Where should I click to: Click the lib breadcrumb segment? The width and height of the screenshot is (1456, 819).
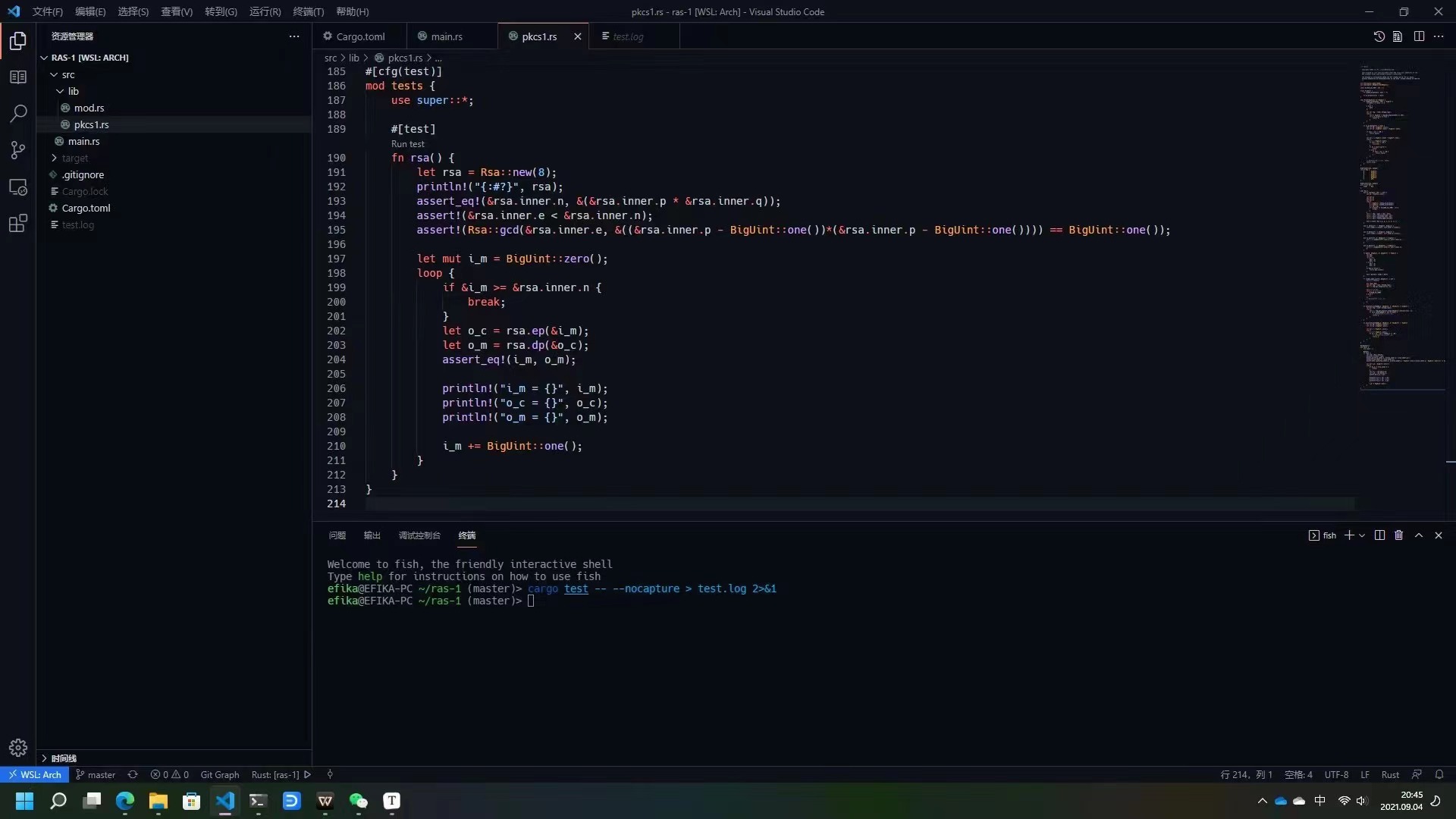coord(354,58)
